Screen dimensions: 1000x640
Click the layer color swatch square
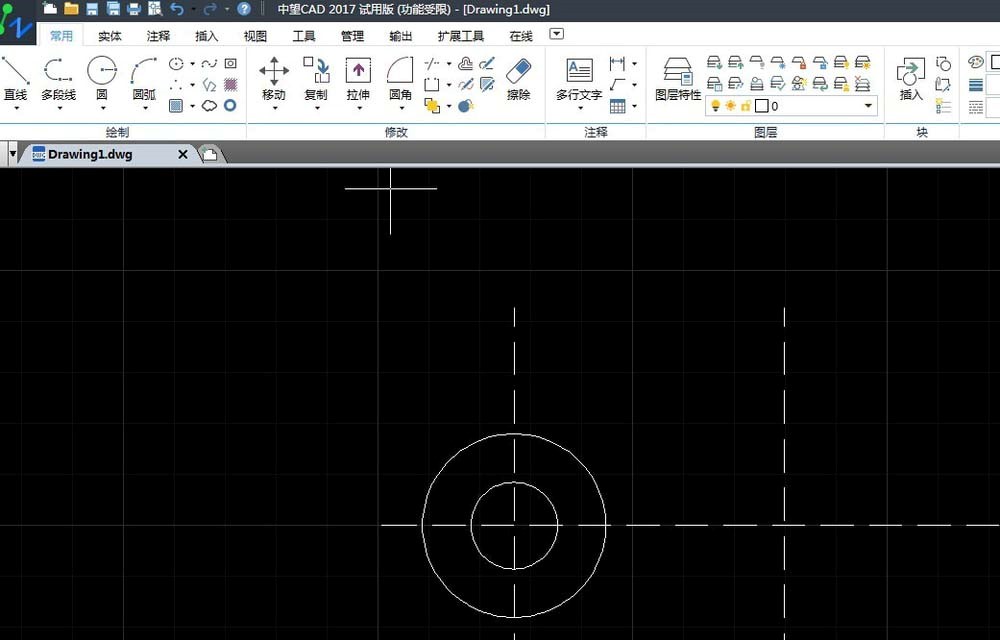760,105
